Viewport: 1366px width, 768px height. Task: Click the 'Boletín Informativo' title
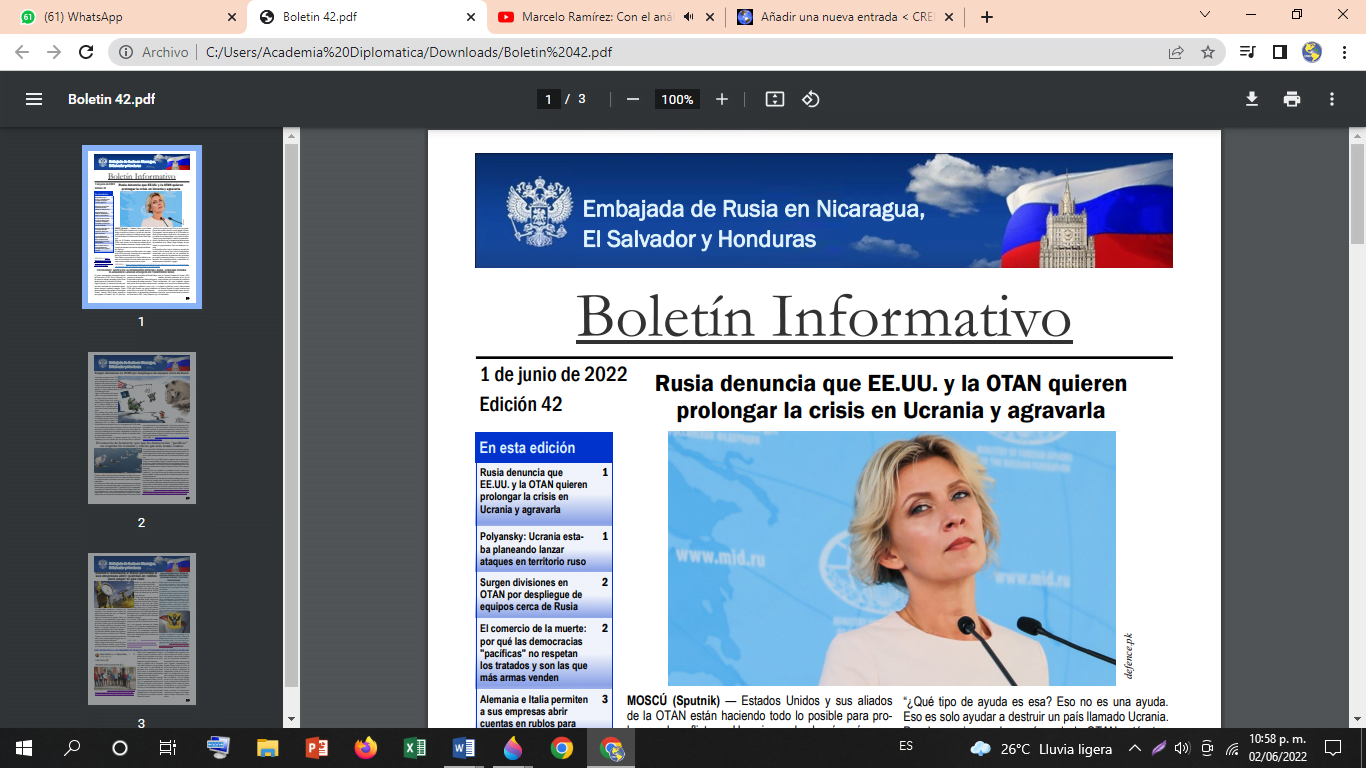click(824, 316)
